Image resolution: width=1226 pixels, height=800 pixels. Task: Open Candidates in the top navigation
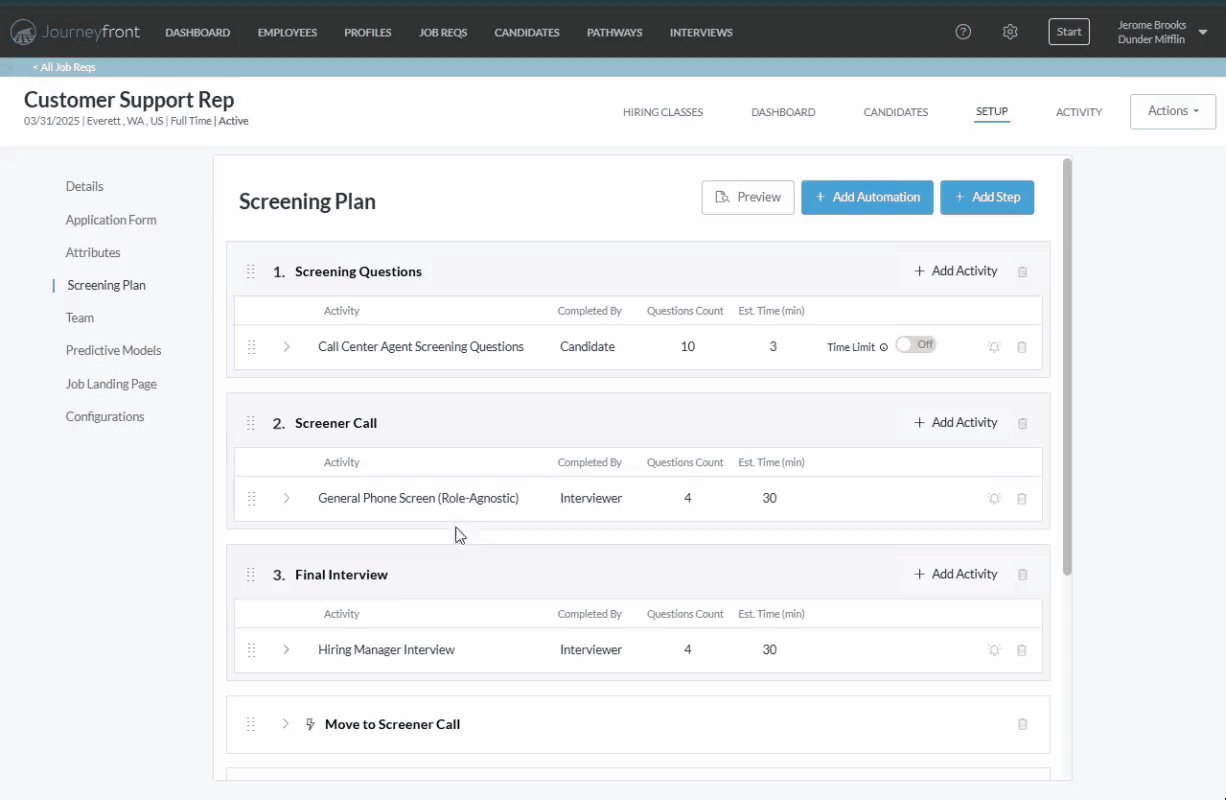(x=526, y=32)
